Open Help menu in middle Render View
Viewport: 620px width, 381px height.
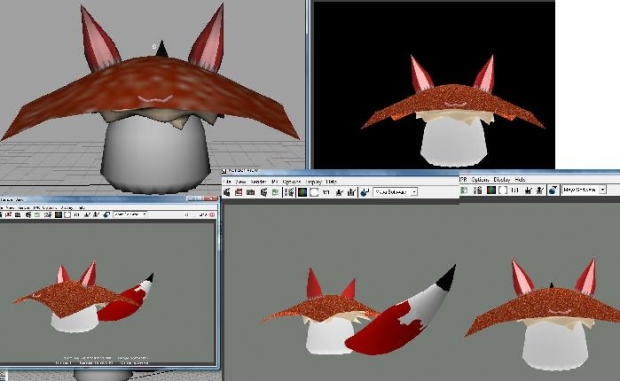coord(331,182)
